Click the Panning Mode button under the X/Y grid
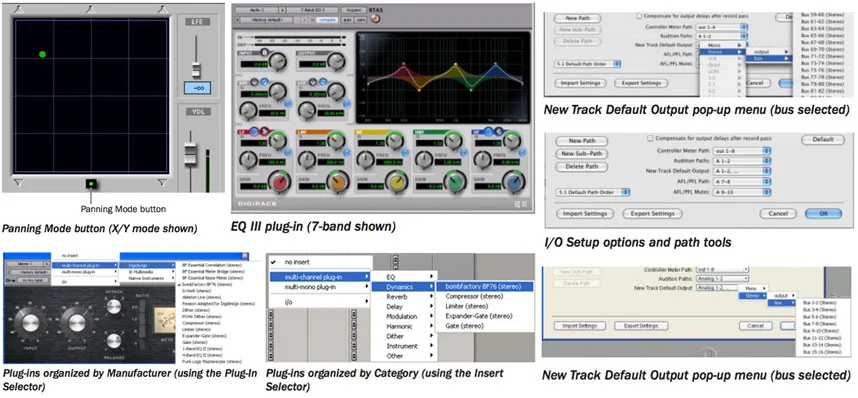The image size is (858, 398). tap(92, 184)
